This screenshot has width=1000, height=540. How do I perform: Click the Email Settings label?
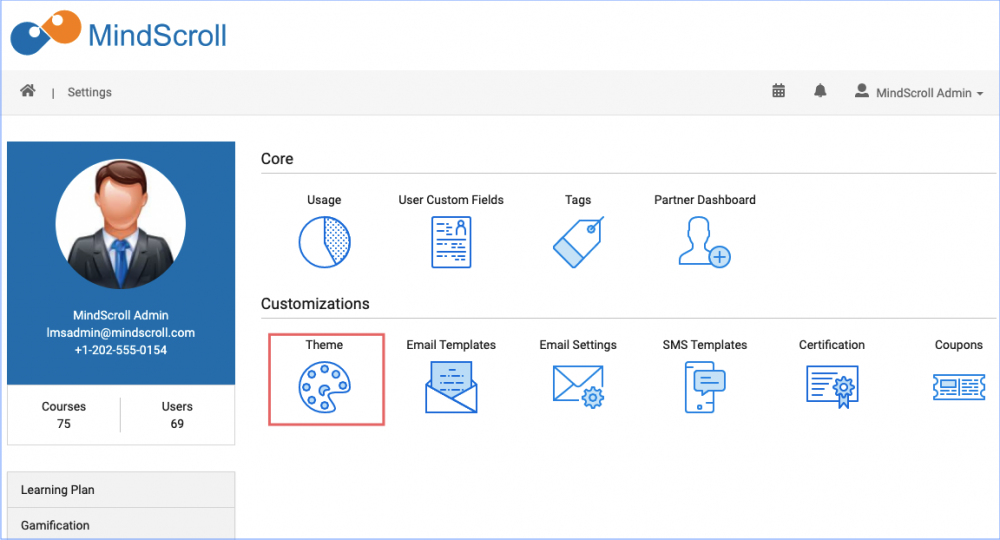tap(578, 344)
